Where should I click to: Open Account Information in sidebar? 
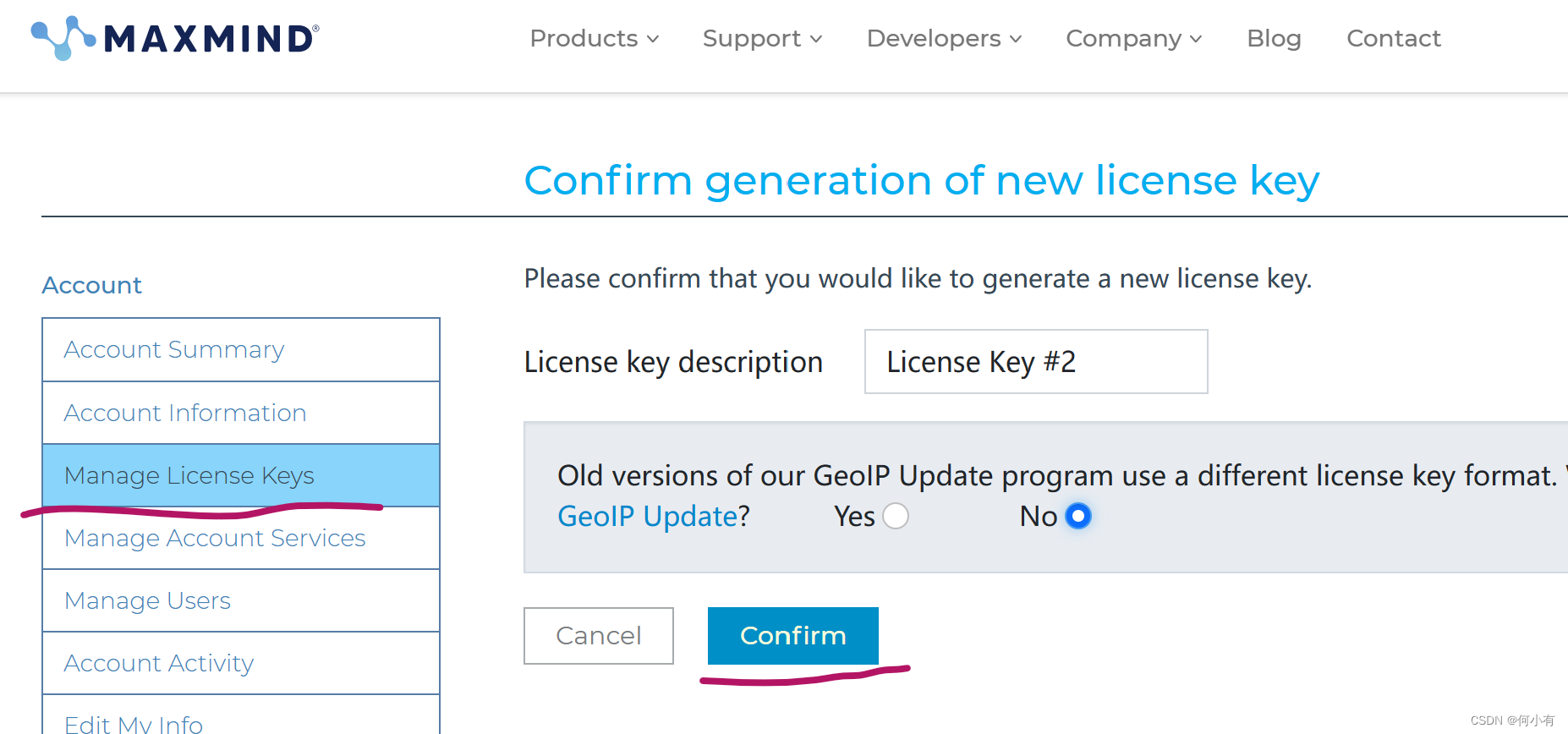point(241,413)
